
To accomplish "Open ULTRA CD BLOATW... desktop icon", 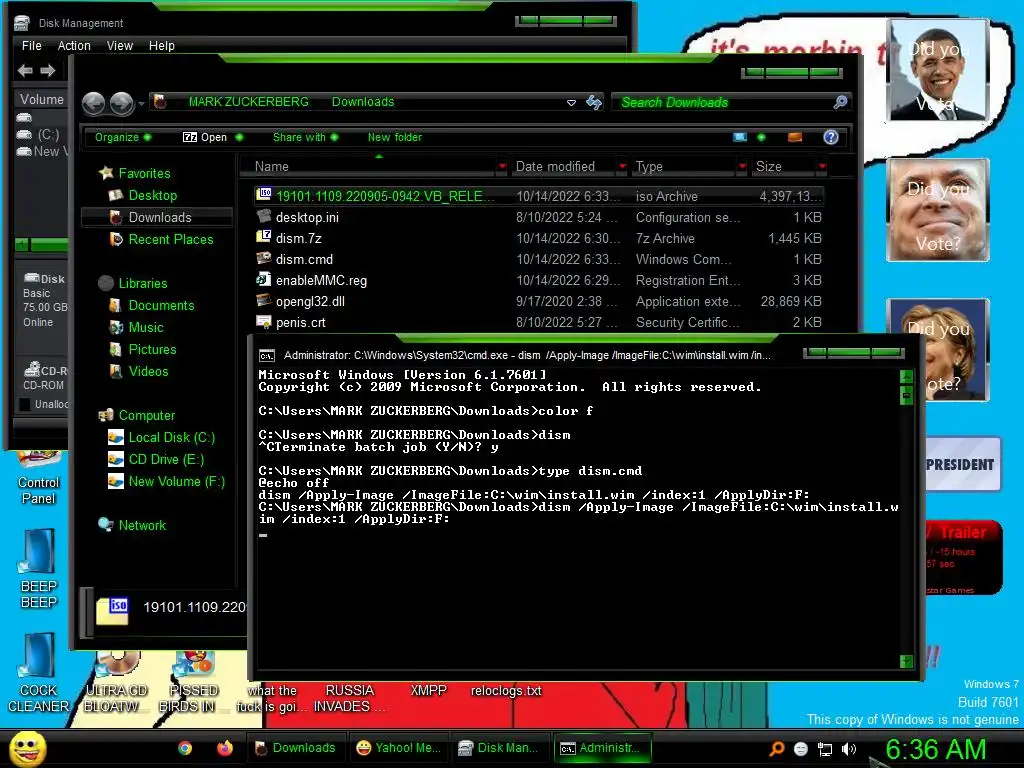I will [116, 682].
